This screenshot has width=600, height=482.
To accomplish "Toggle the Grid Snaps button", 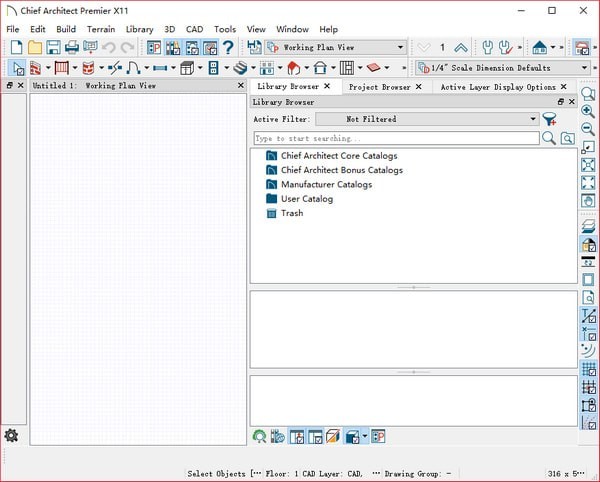I will tap(588, 369).
